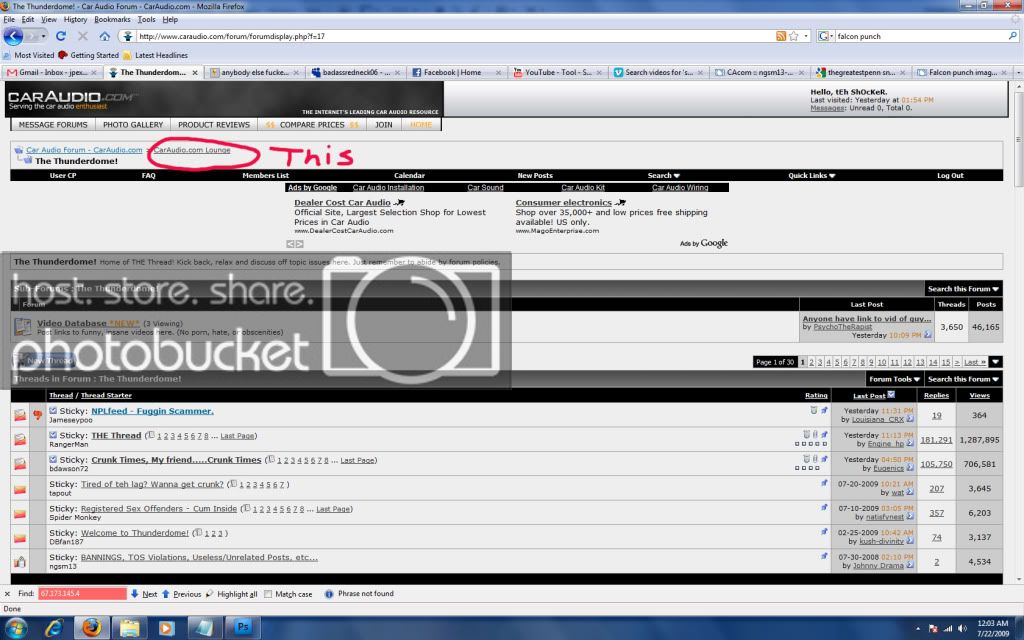Open THE Thread sticky
This screenshot has width=1024, height=640.
click(116, 436)
